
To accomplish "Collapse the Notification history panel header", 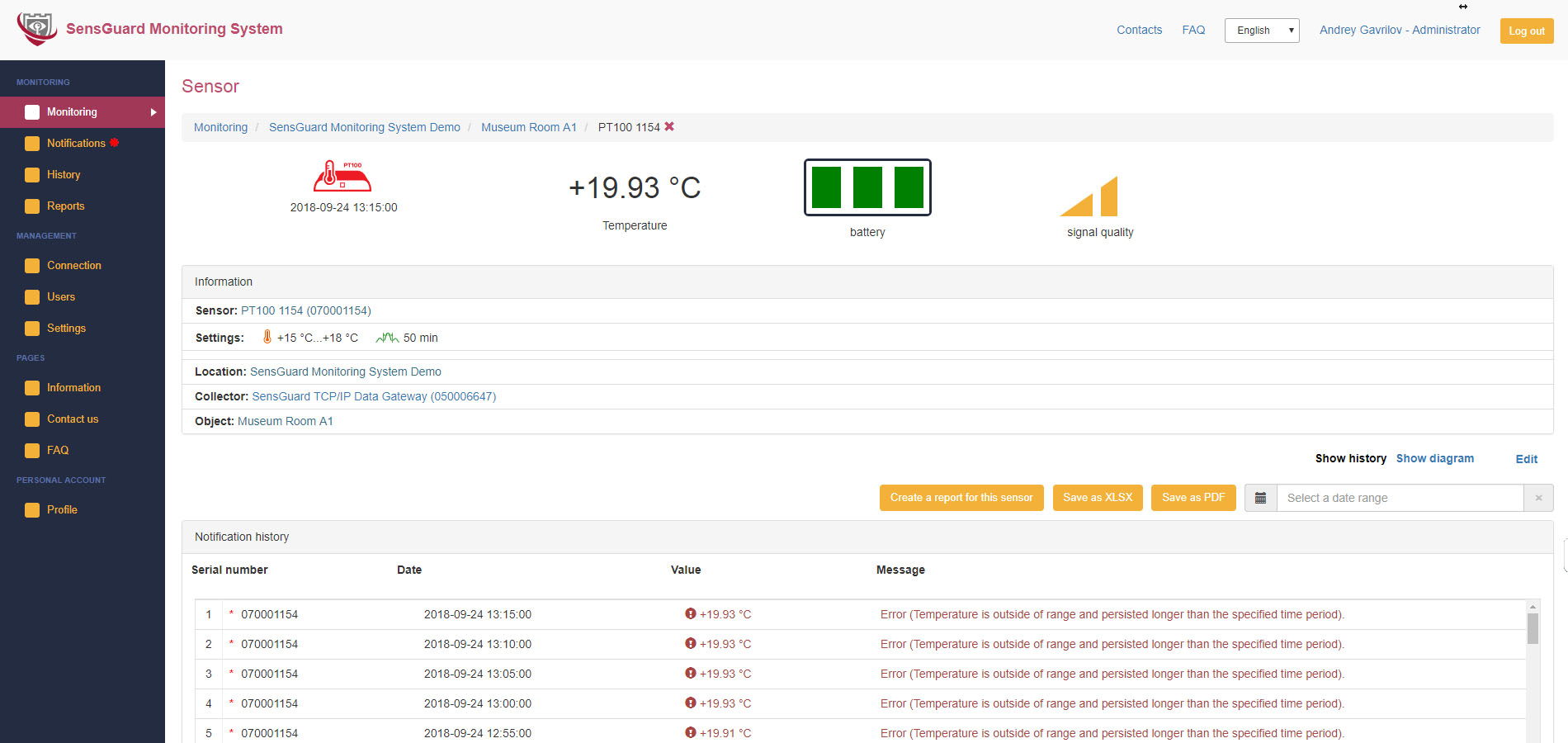I will (x=242, y=537).
